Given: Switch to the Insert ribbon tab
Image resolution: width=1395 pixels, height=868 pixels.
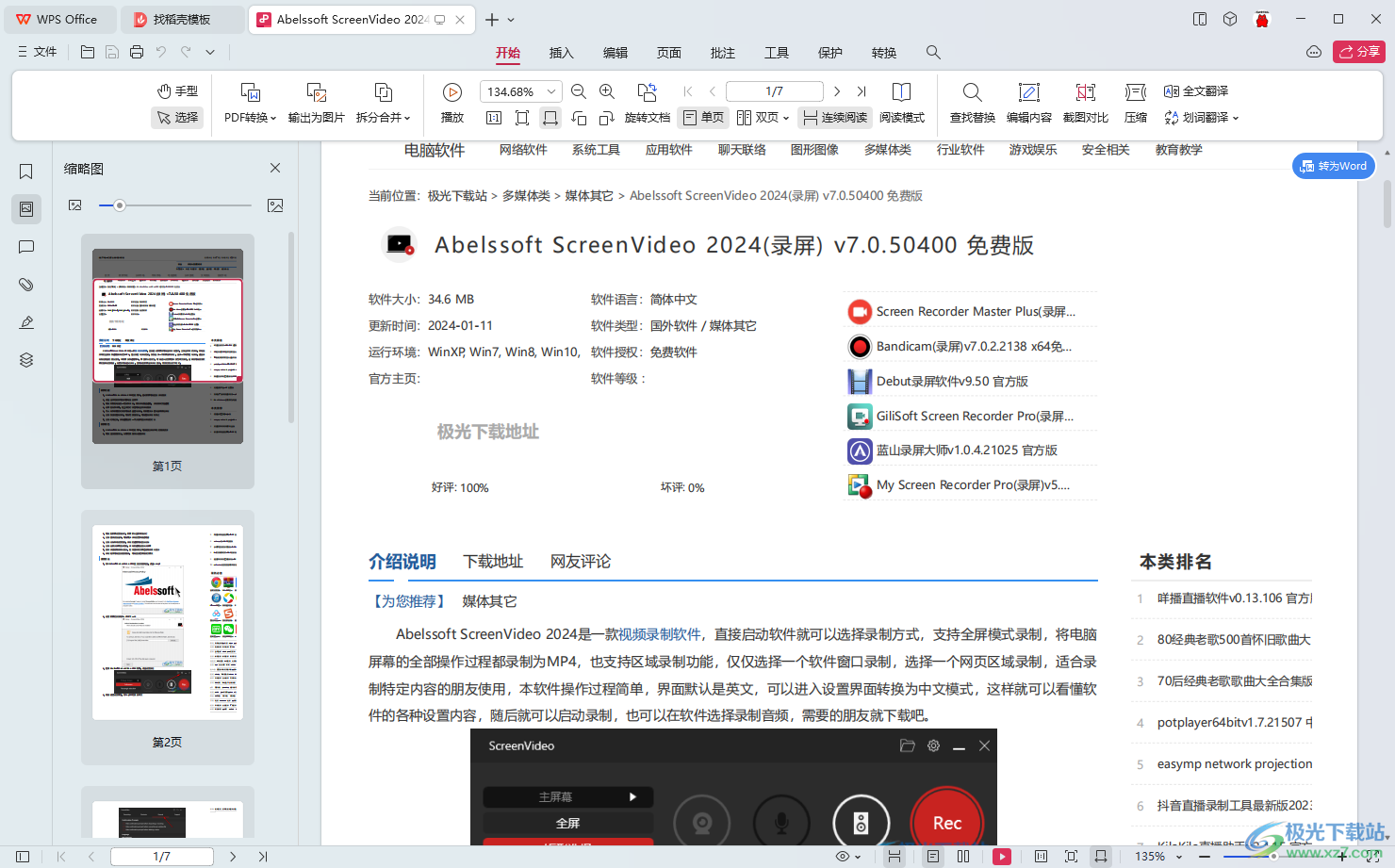Looking at the screenshot, I should point(562,52).
